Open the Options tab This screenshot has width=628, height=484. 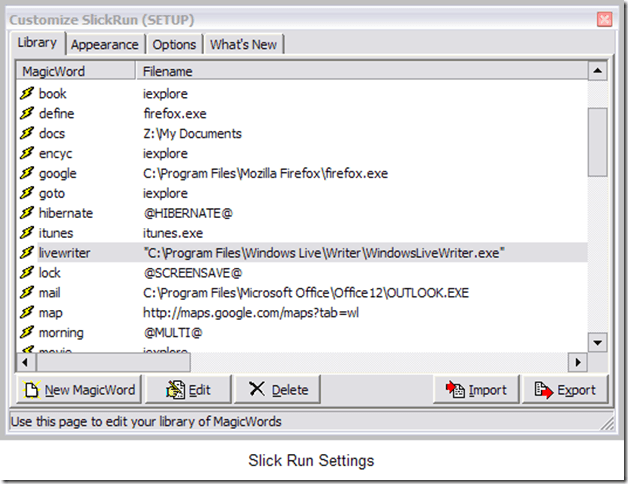pos(174,45)
